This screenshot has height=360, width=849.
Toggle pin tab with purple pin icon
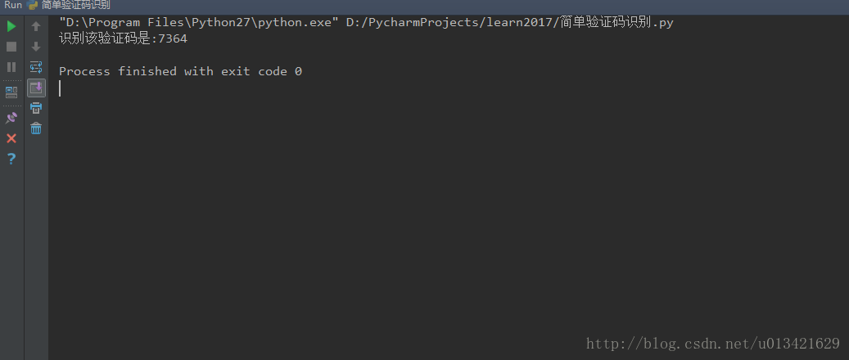pos(11,117)
